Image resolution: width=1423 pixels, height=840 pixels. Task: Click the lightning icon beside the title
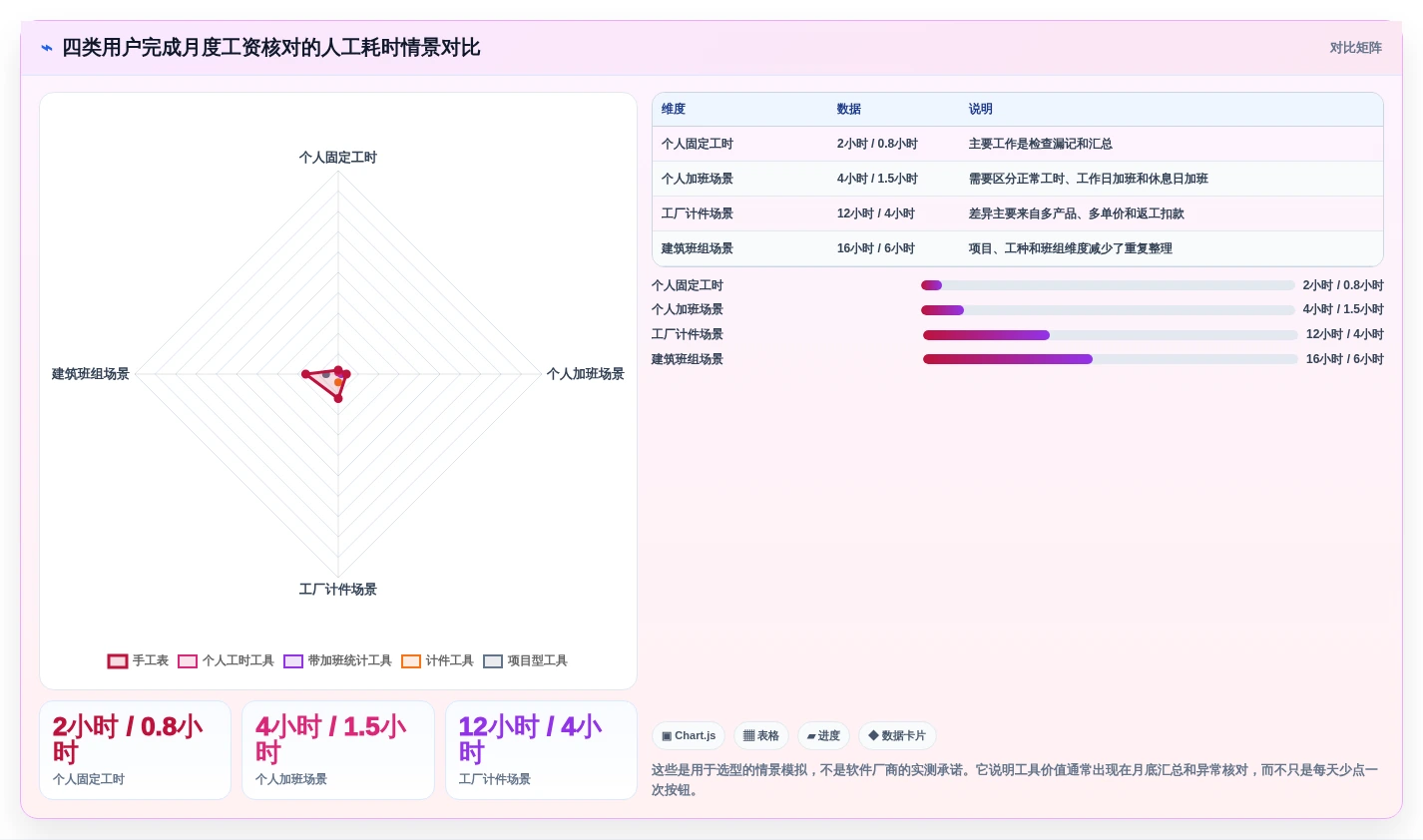[x=47, y=48]
